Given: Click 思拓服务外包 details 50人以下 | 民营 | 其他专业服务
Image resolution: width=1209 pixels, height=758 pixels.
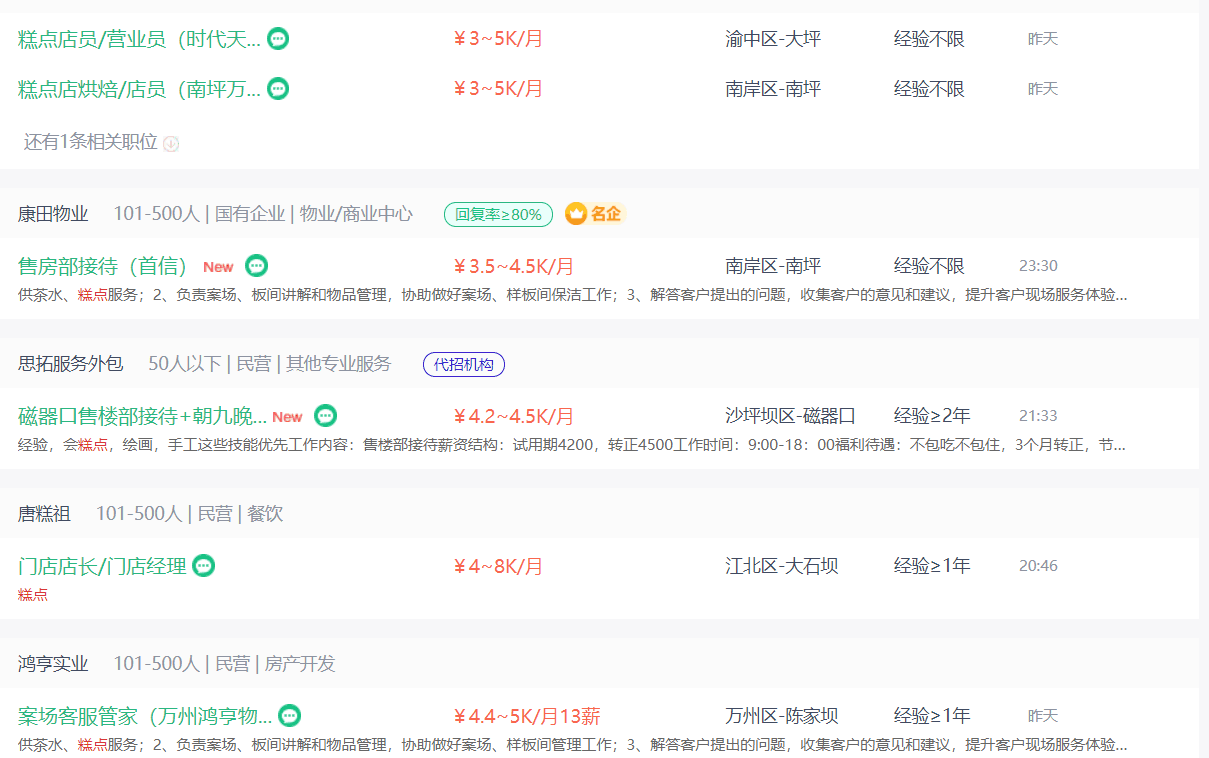Looking at the screenshot, I should pos(270,364).
